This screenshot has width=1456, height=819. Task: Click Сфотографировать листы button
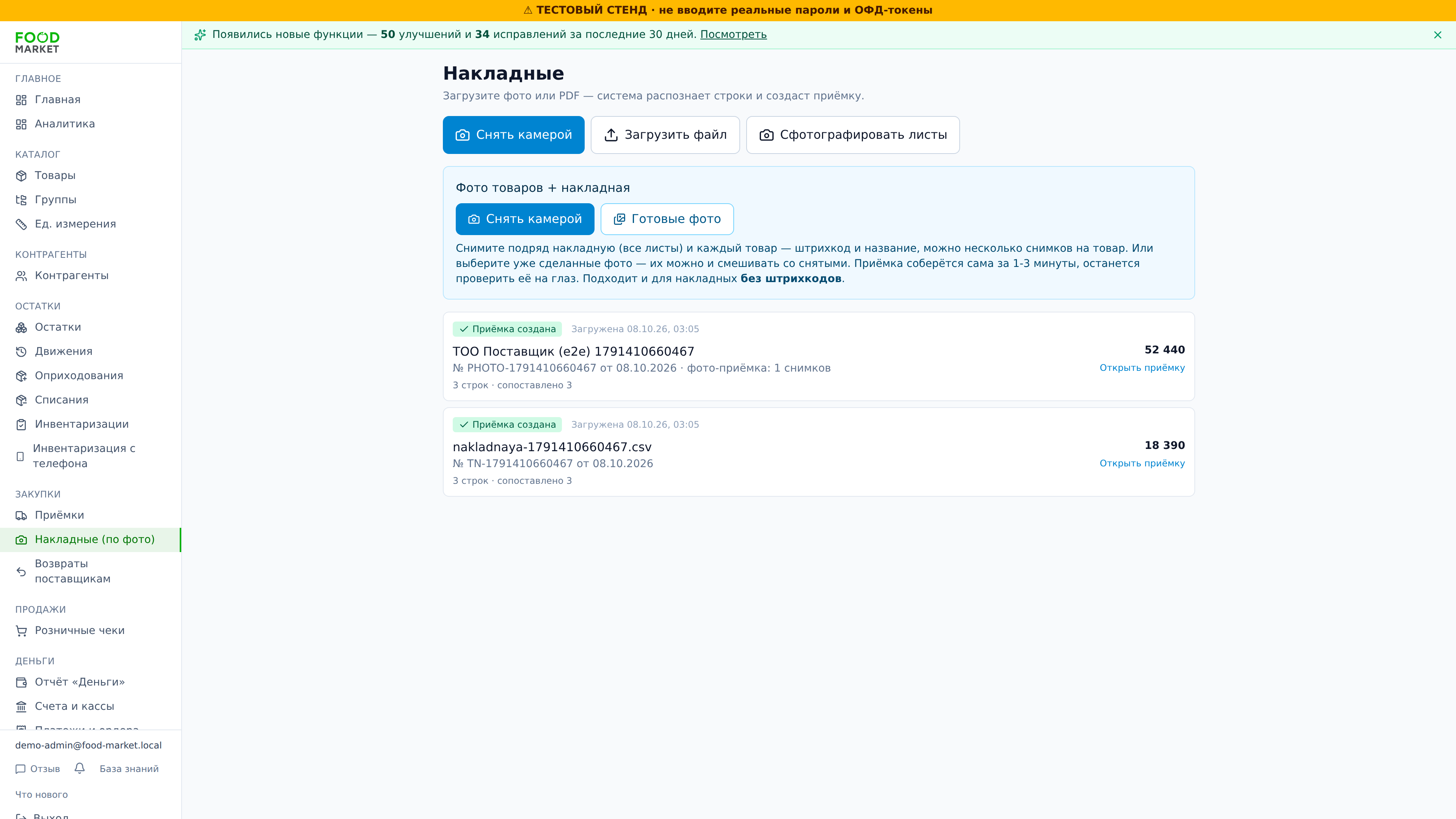point(852,135)
